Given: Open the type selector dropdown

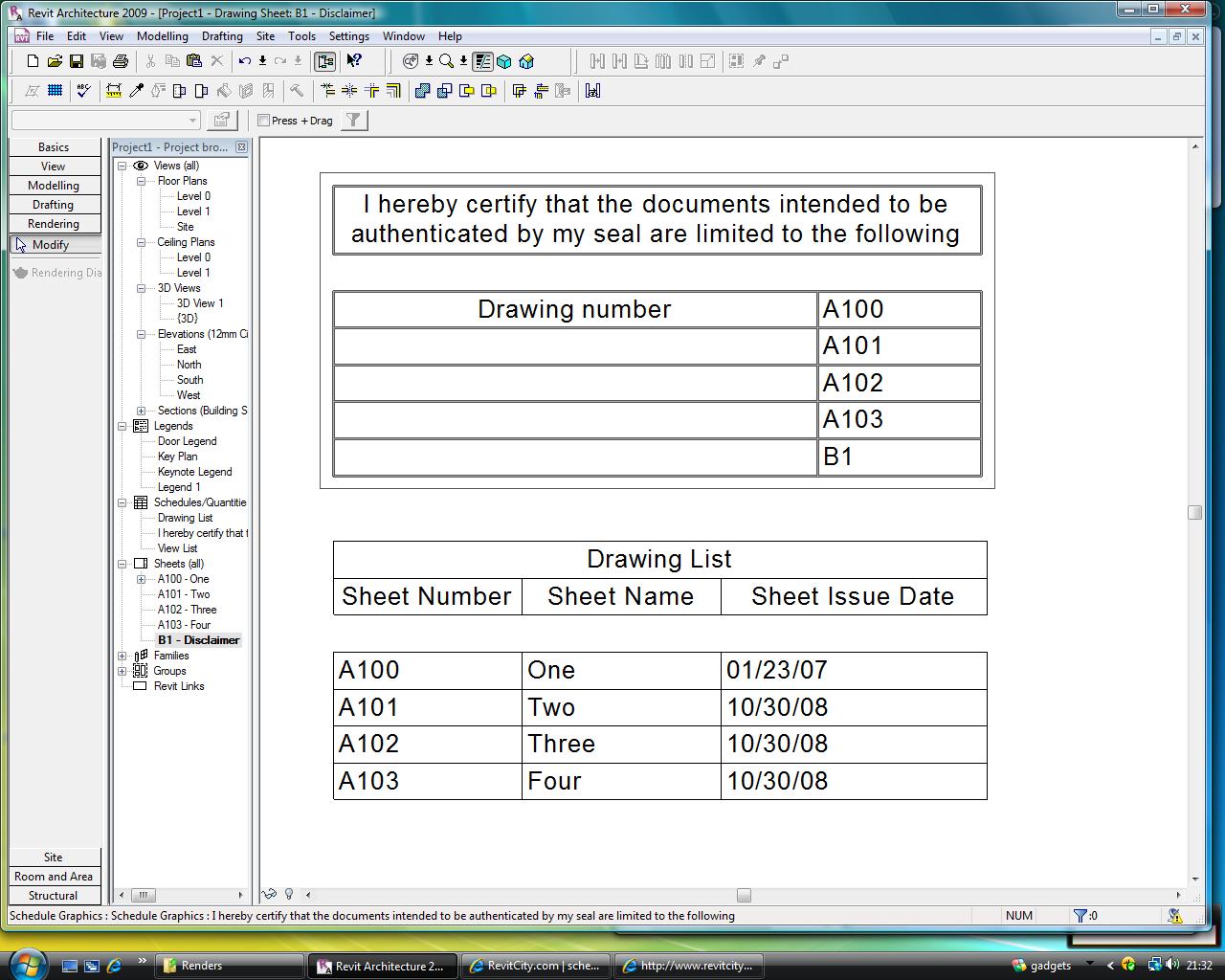Looking at the screenshot, I should [192, 120].
